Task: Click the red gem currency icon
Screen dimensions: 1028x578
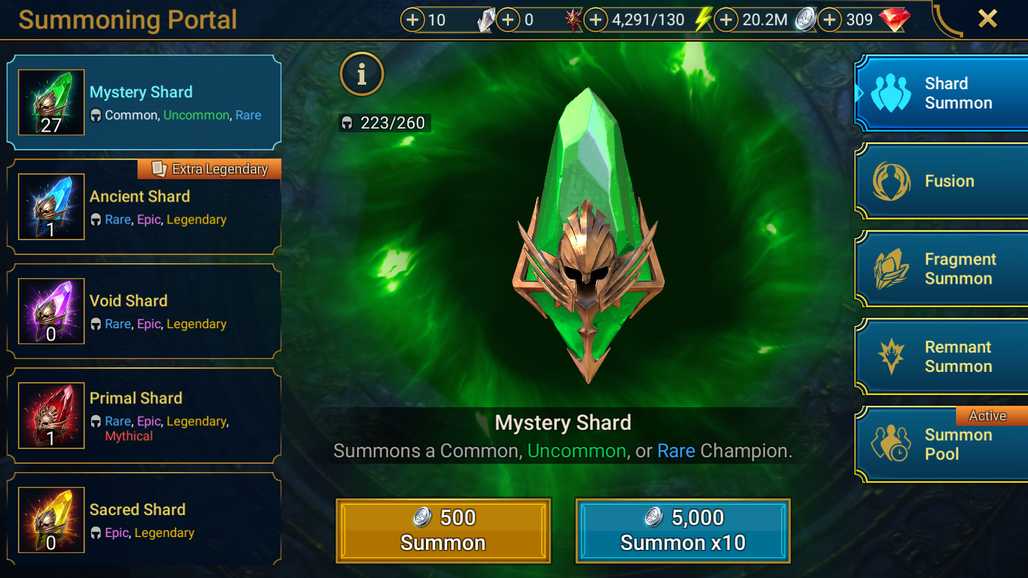Action: click(x=894, y=19)
